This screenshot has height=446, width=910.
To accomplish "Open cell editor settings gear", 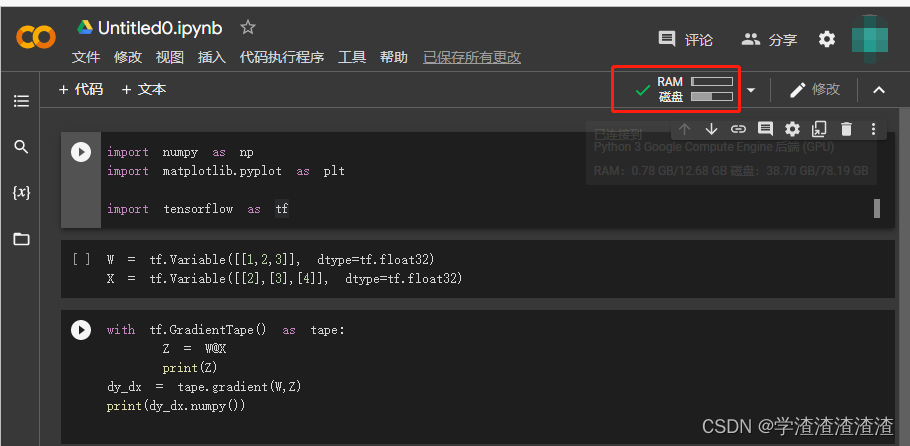I will 792,129.
